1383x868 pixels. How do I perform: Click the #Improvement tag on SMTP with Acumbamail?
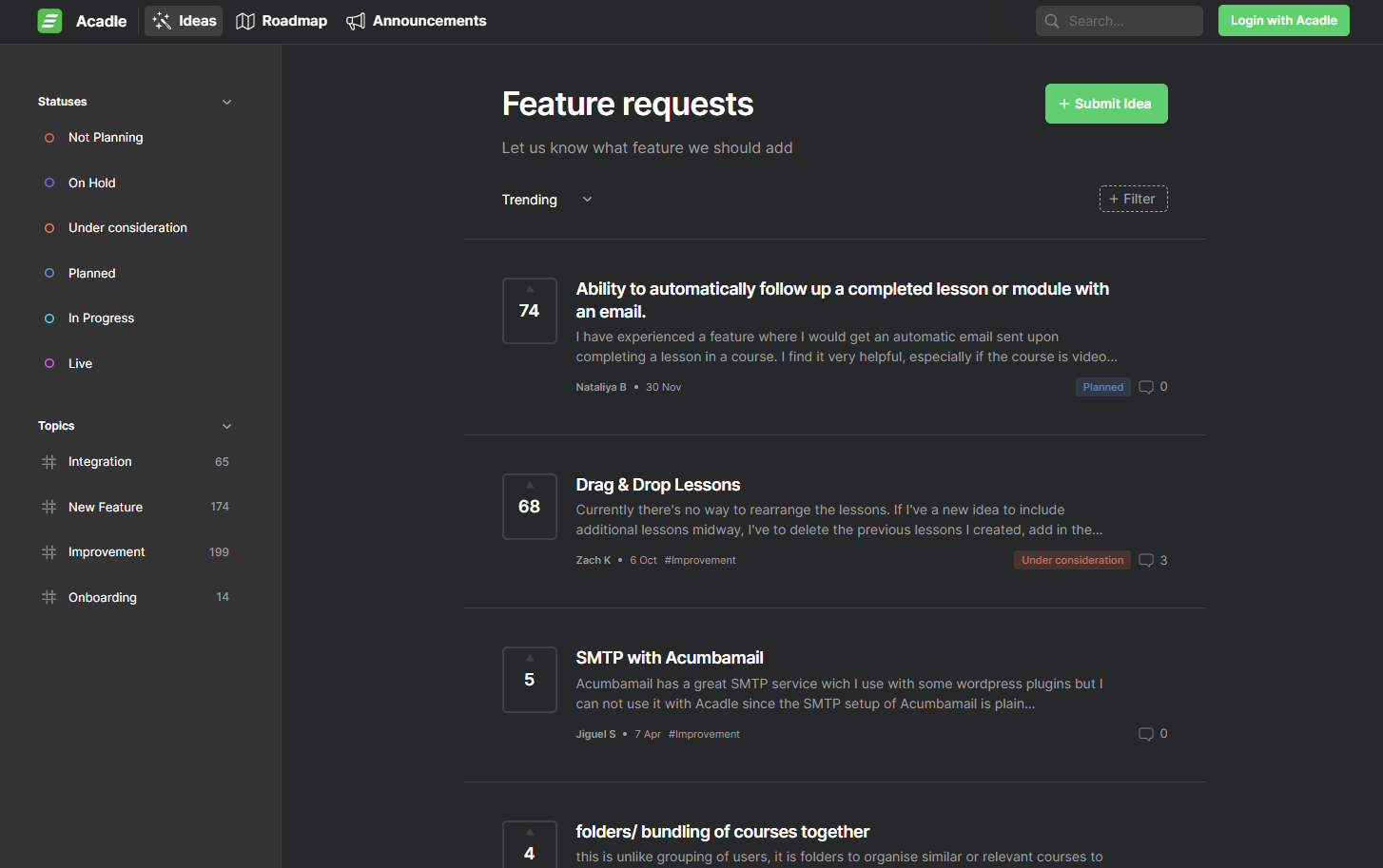tap(704, 734)
